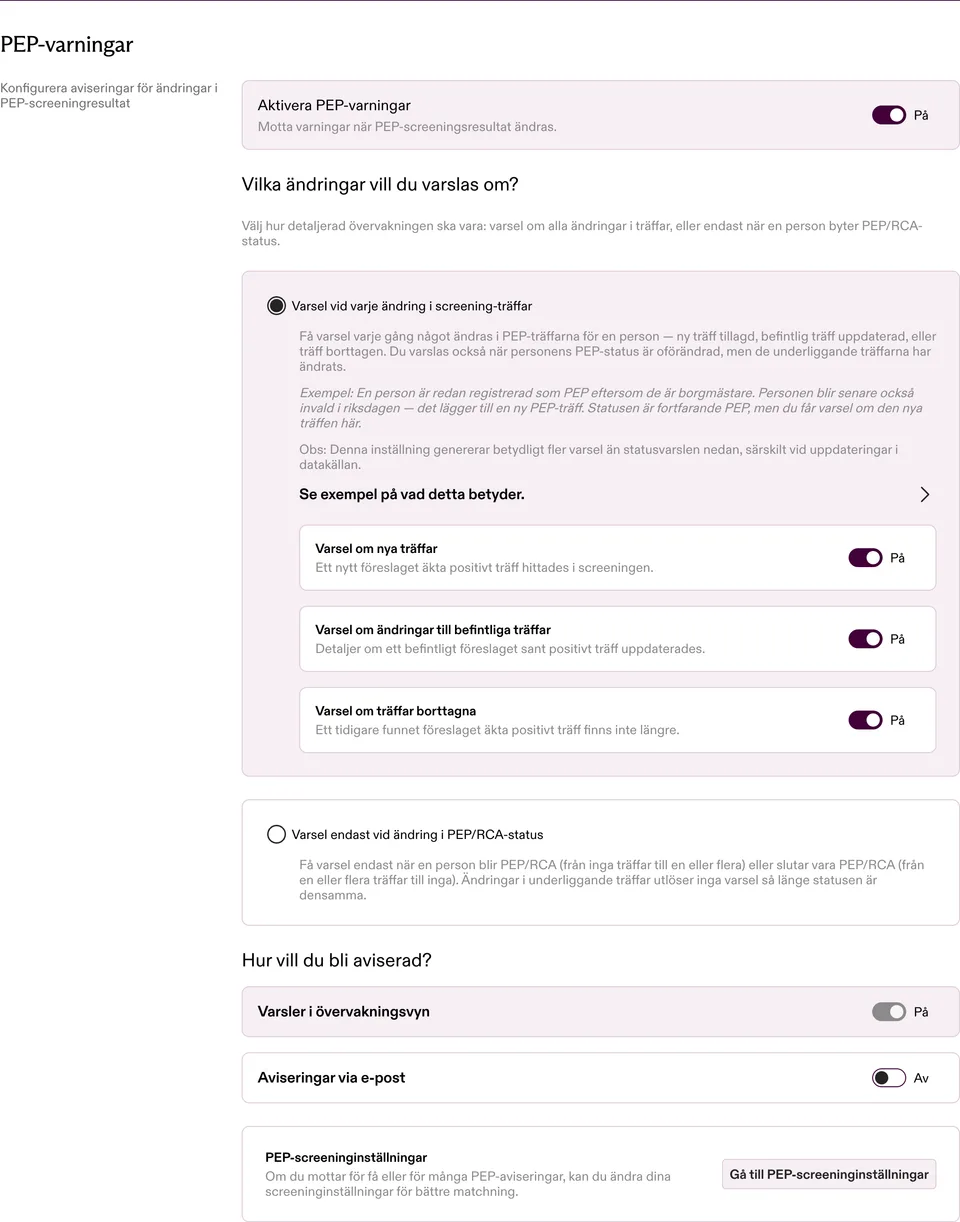Click the Aktivera PEP-varningar label text
960x1222 pixels.
click(334, 105)
